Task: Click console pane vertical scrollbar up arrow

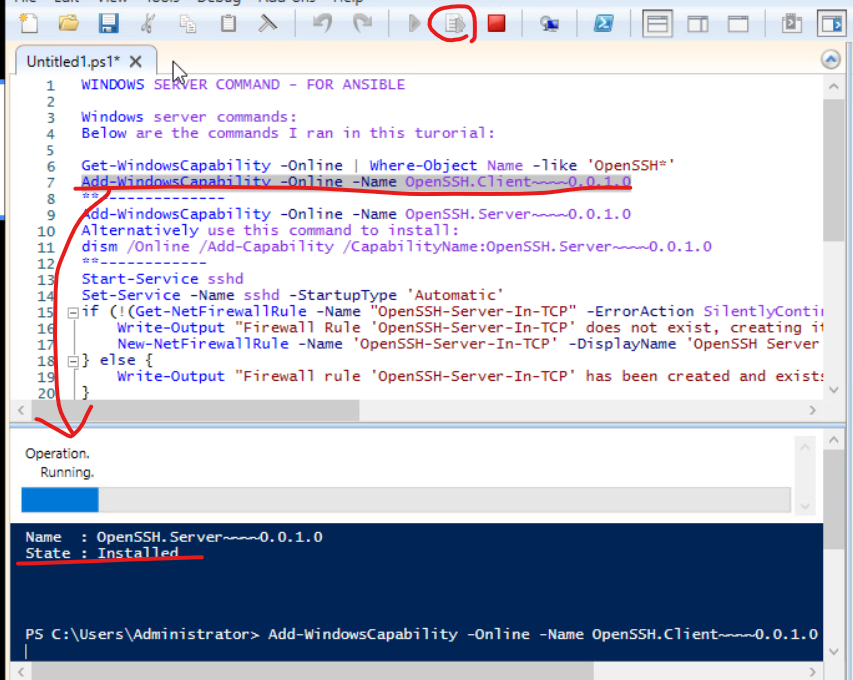Action: 833,440
